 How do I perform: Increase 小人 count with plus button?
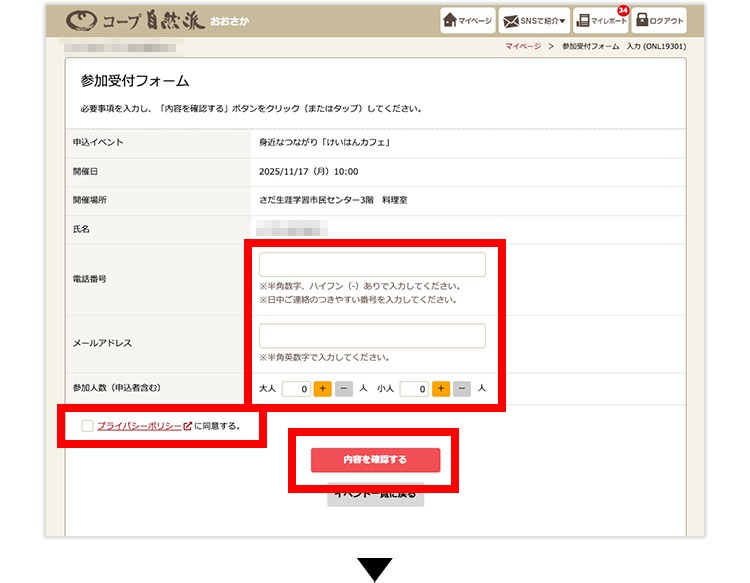click(441, 389)
